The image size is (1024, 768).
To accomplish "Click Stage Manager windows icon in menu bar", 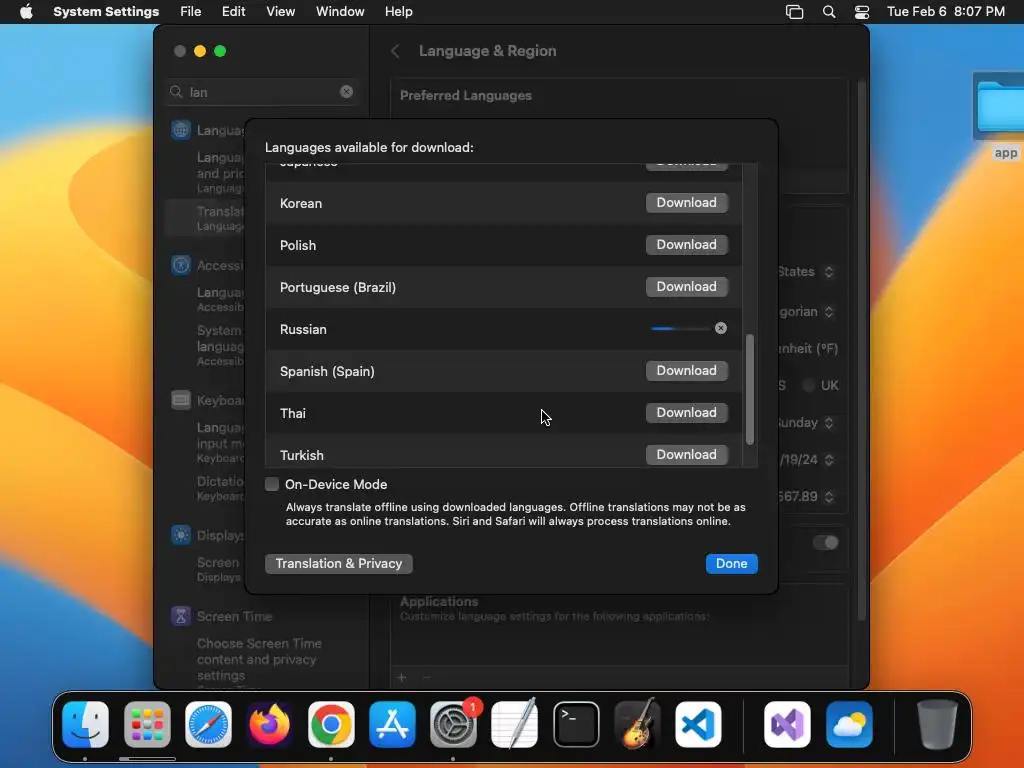I will [x=794, y=12].
